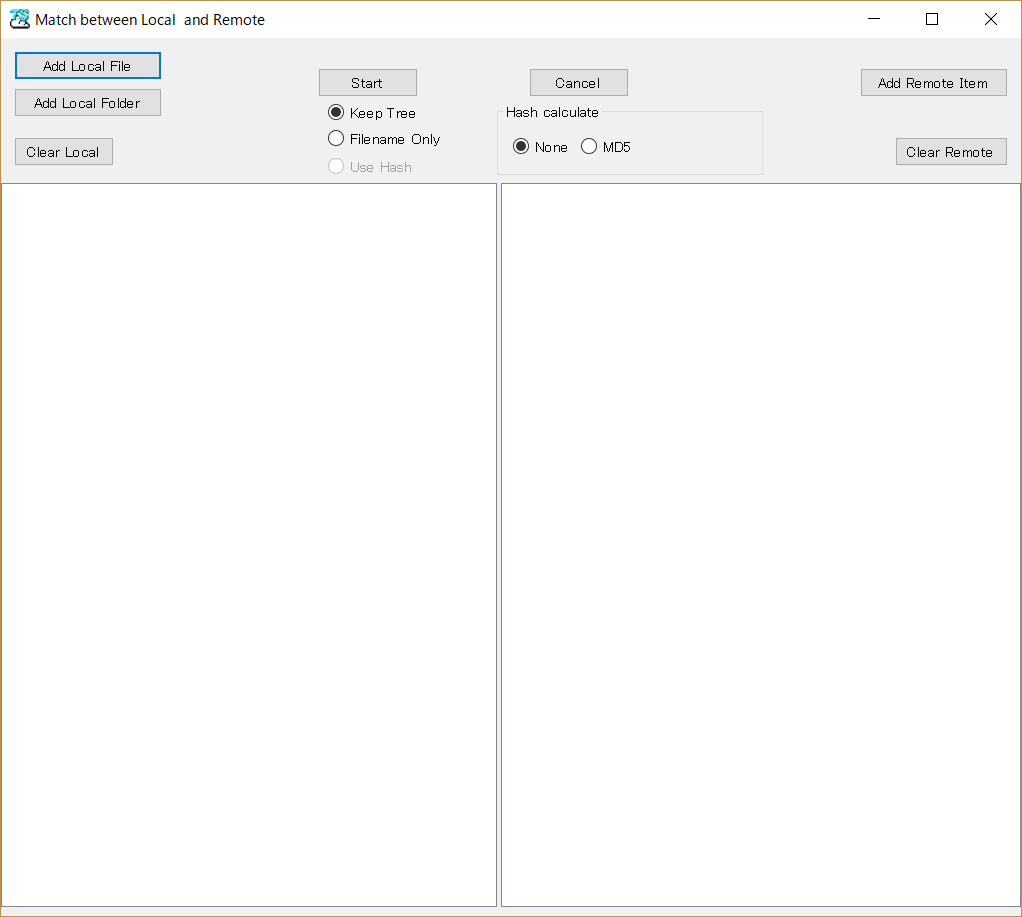1022x917 pixels.
Task: Choose the Filename Only matching mode
Action: (337, 139)
